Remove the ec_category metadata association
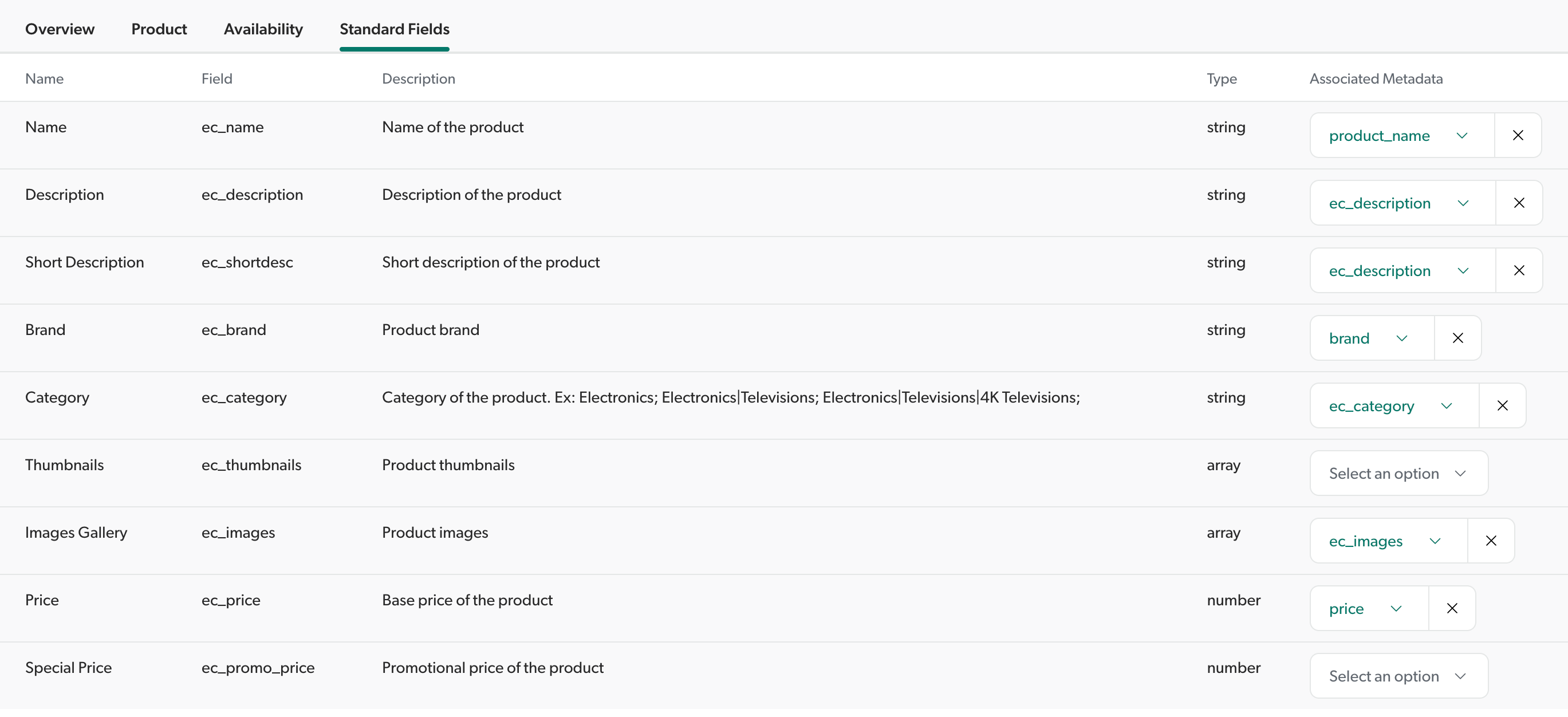 coord(1502,405)
